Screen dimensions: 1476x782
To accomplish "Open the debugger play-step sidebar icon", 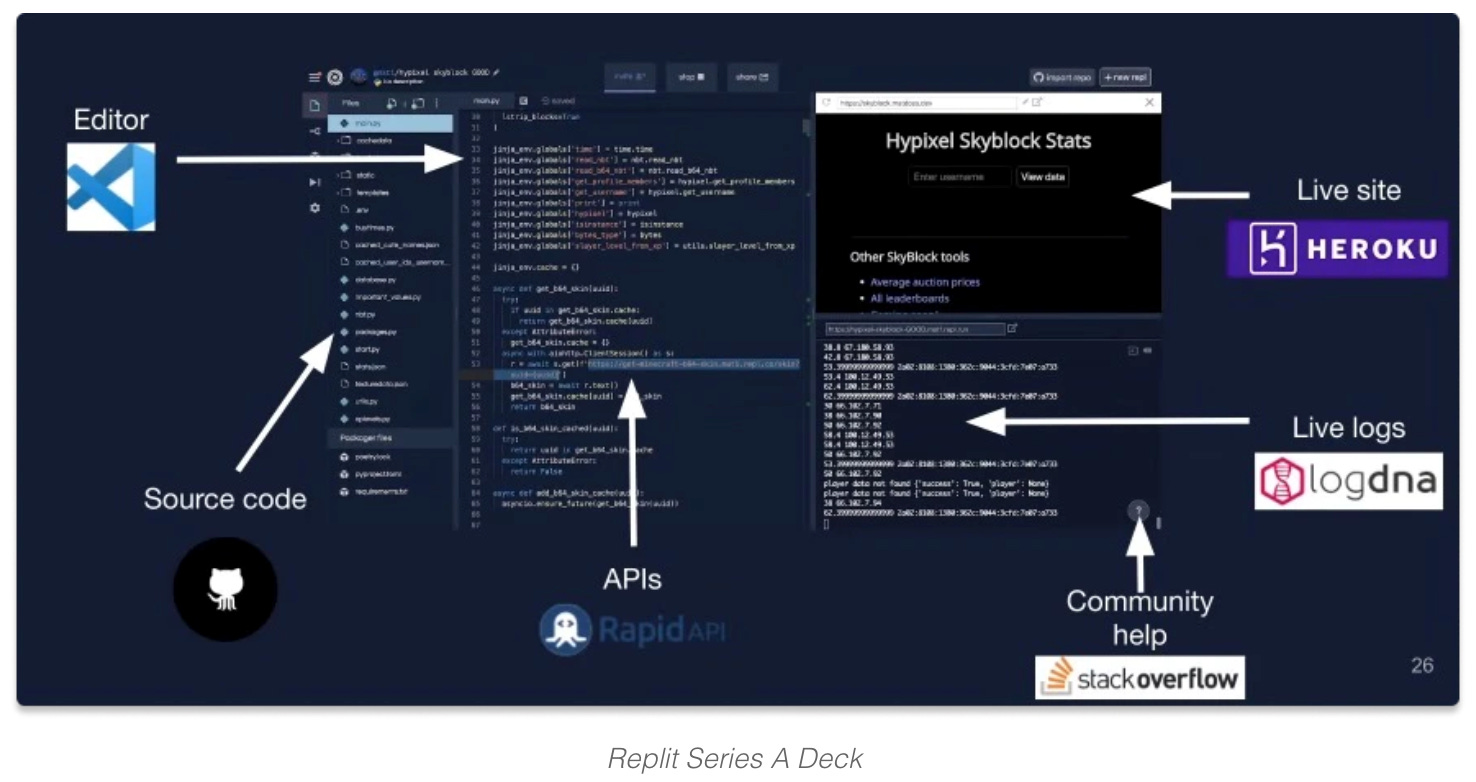I will (x=314, y=182).
